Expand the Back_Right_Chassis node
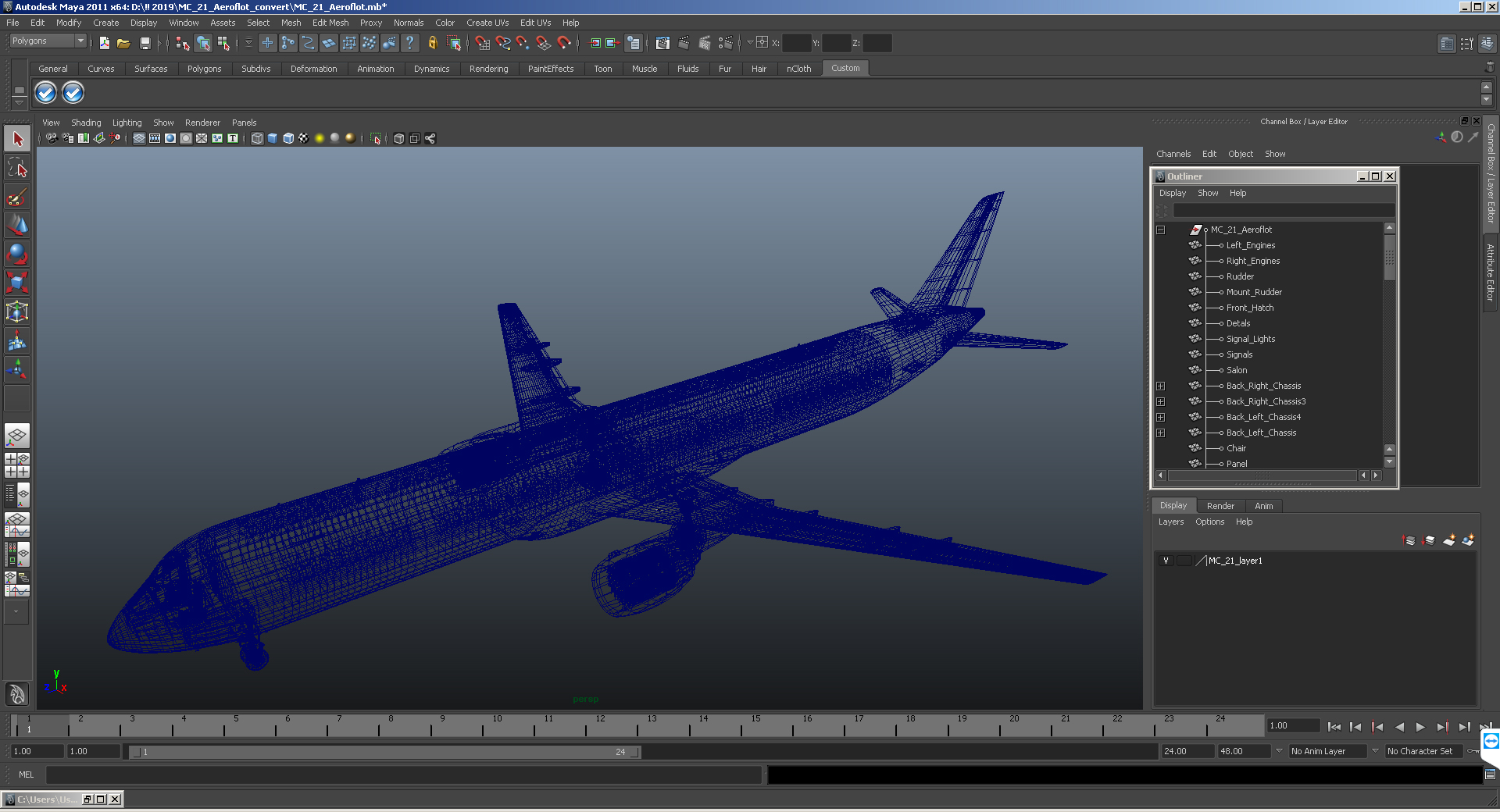This screenshot has width=1500, height=812. [x=1161, y=386]
